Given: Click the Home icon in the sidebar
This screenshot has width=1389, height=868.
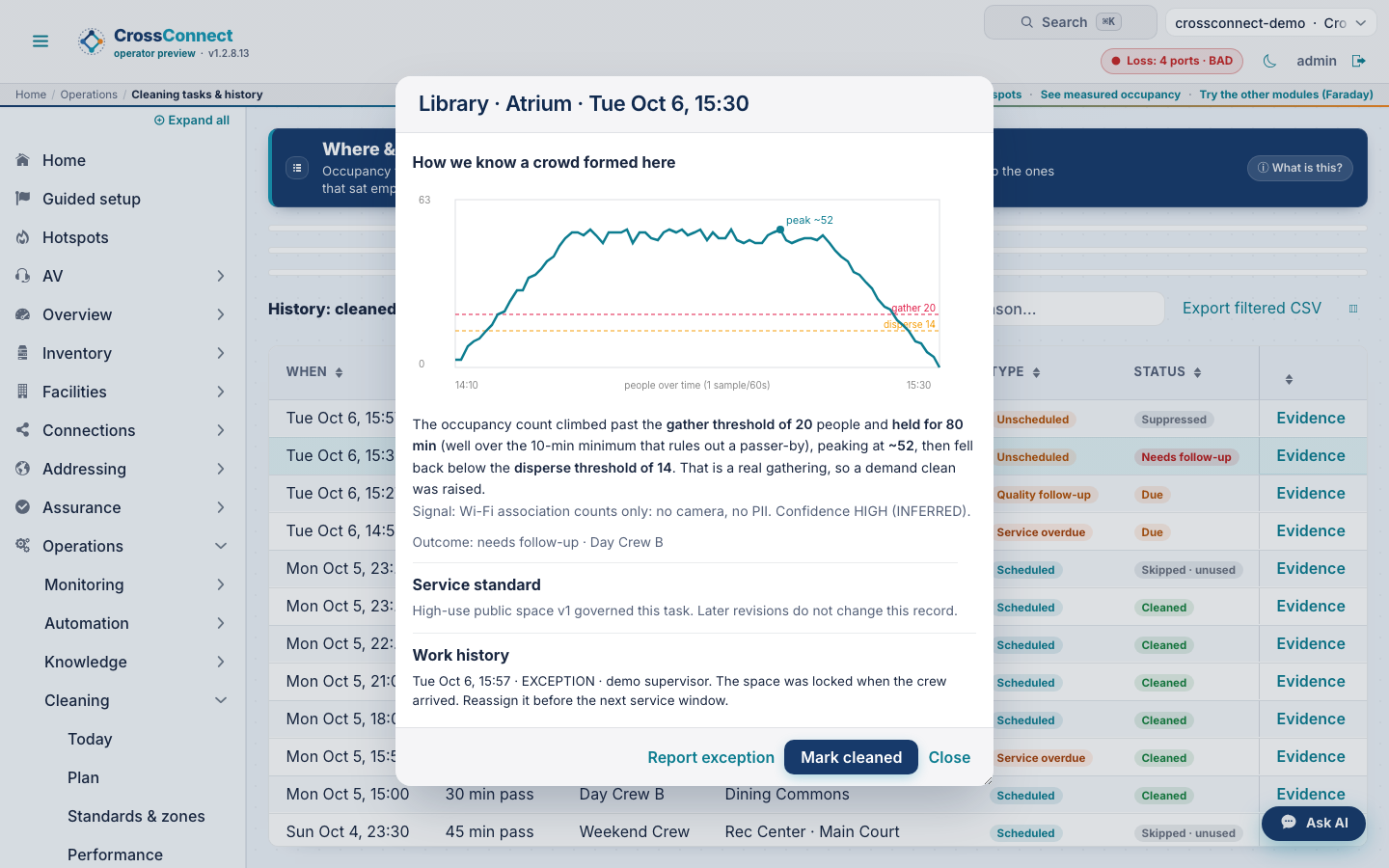Looking at the screenshot, I should pyautogui.click(x=23, y=160).
